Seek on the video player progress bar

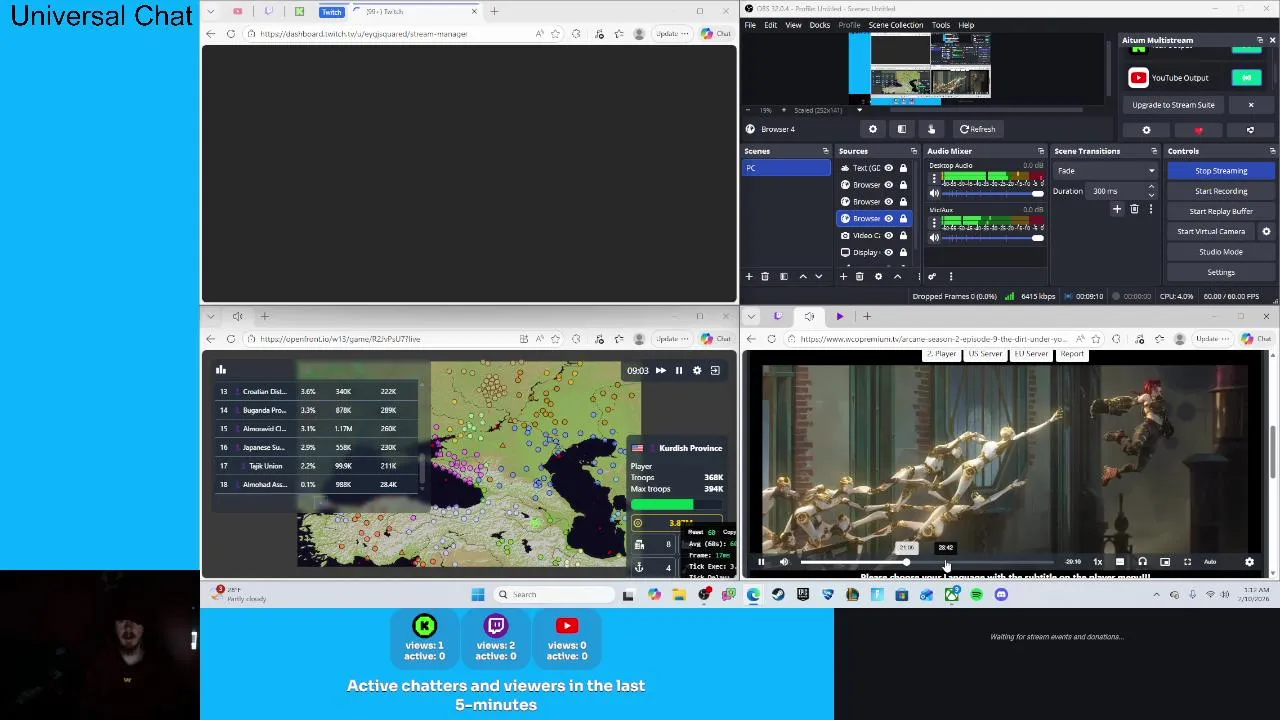click(x=927, y=562)
